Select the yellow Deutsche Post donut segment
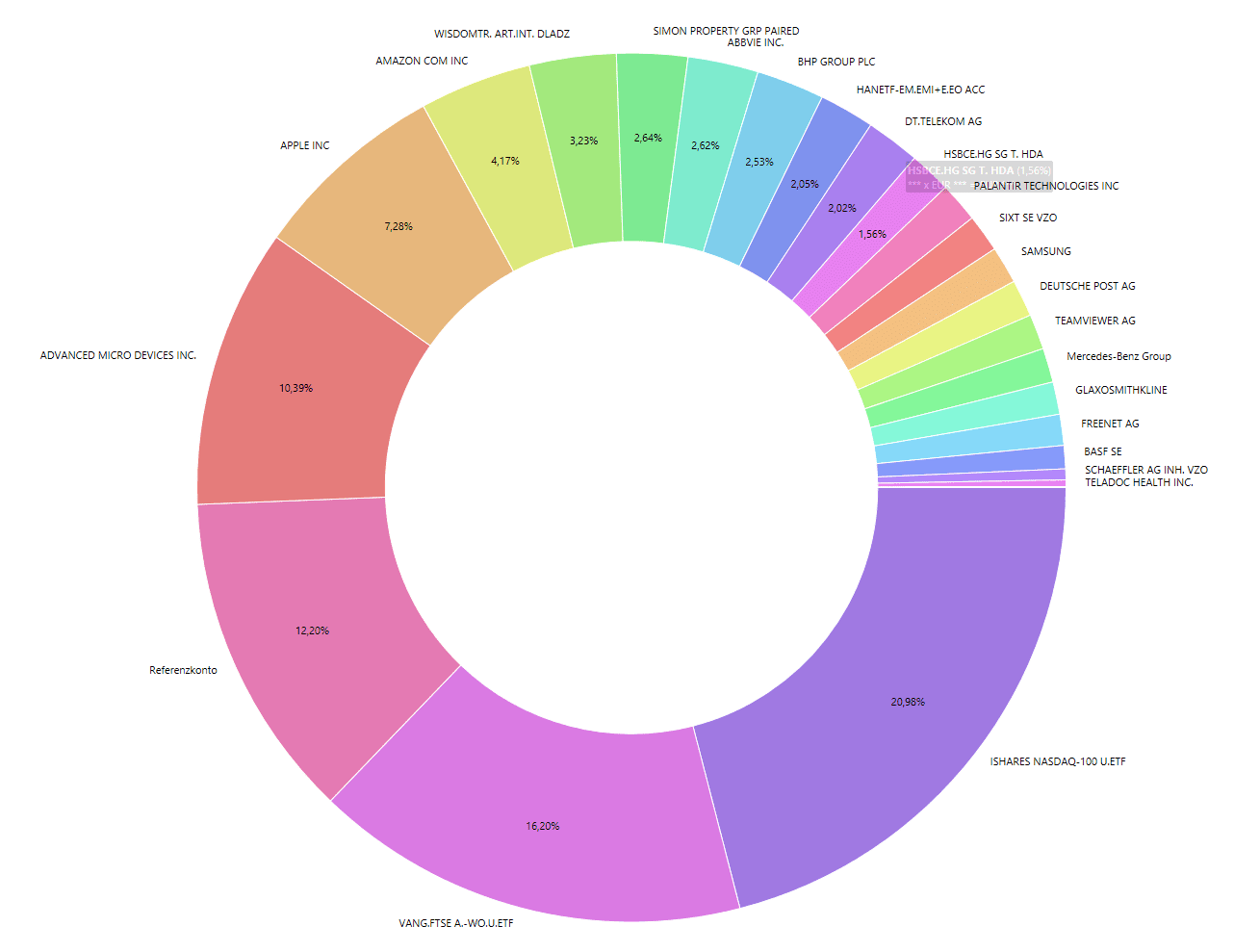Image resolution: width=1234 pixels, height=952 pixels. click(939, 336)
